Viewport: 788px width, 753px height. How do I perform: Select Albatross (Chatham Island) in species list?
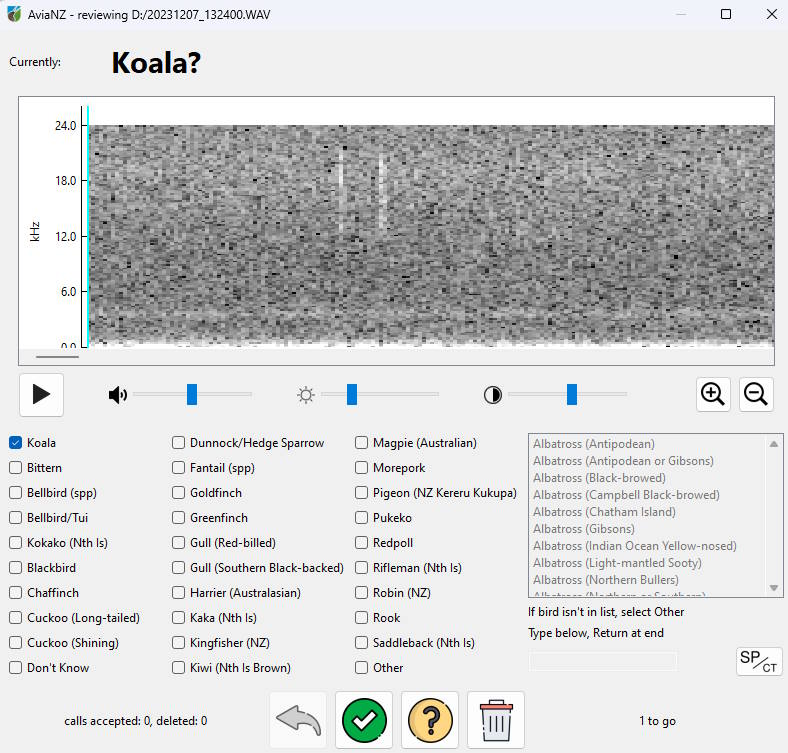point(604,512)
